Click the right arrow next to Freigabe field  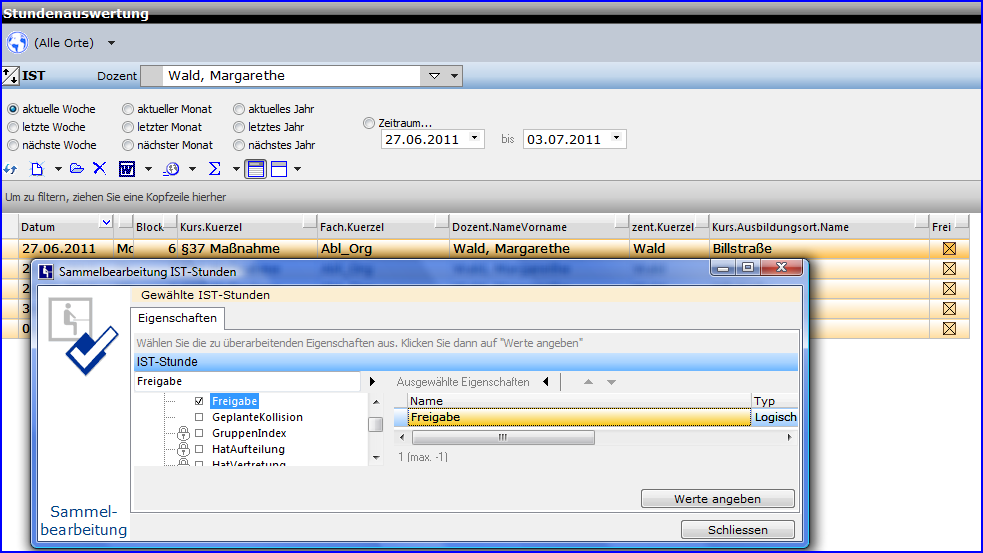pos(372,382)
